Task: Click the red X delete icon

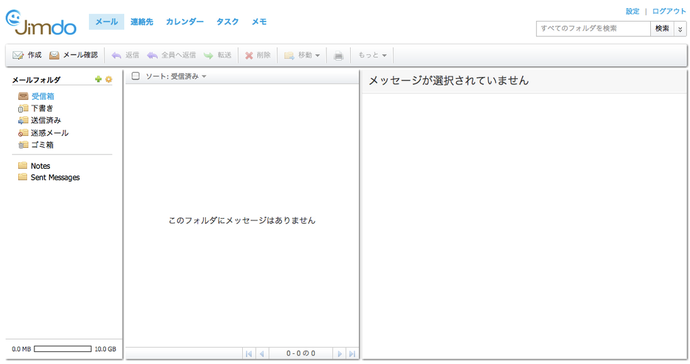Action: pos(249,55)
